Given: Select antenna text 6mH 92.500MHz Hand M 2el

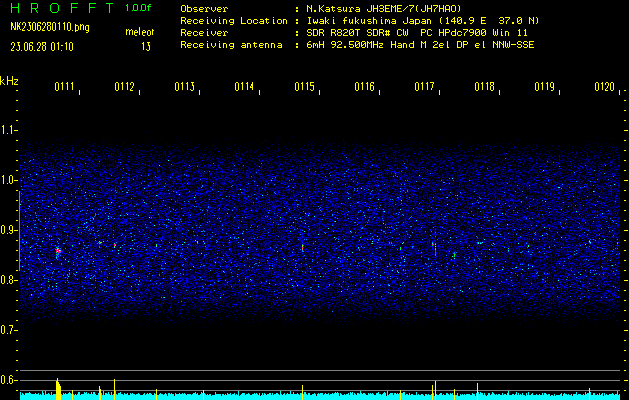Looking at the screenshot, I should 379,45.
